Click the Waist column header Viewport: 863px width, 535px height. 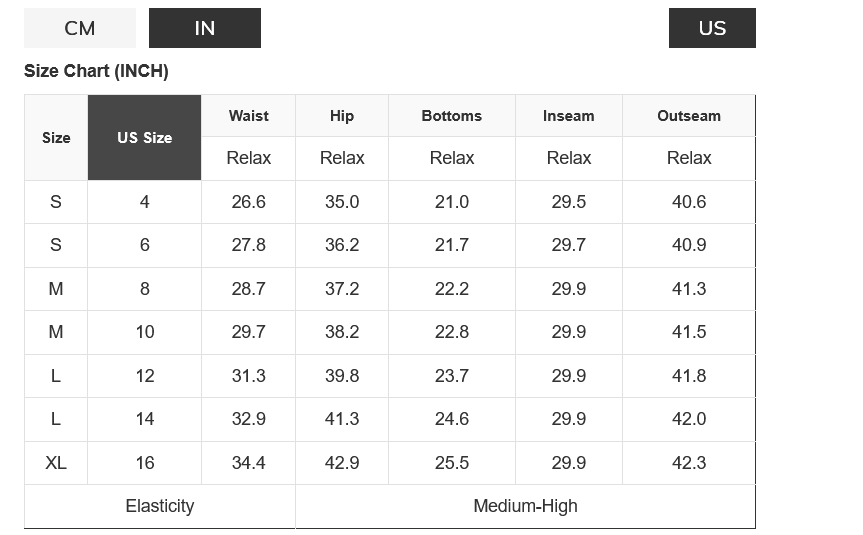(x=249, y=116)
